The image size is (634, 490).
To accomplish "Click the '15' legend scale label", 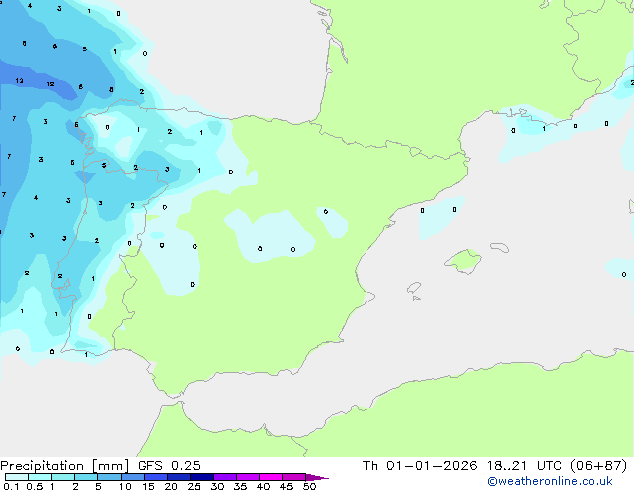I will (x=148, y=486).
